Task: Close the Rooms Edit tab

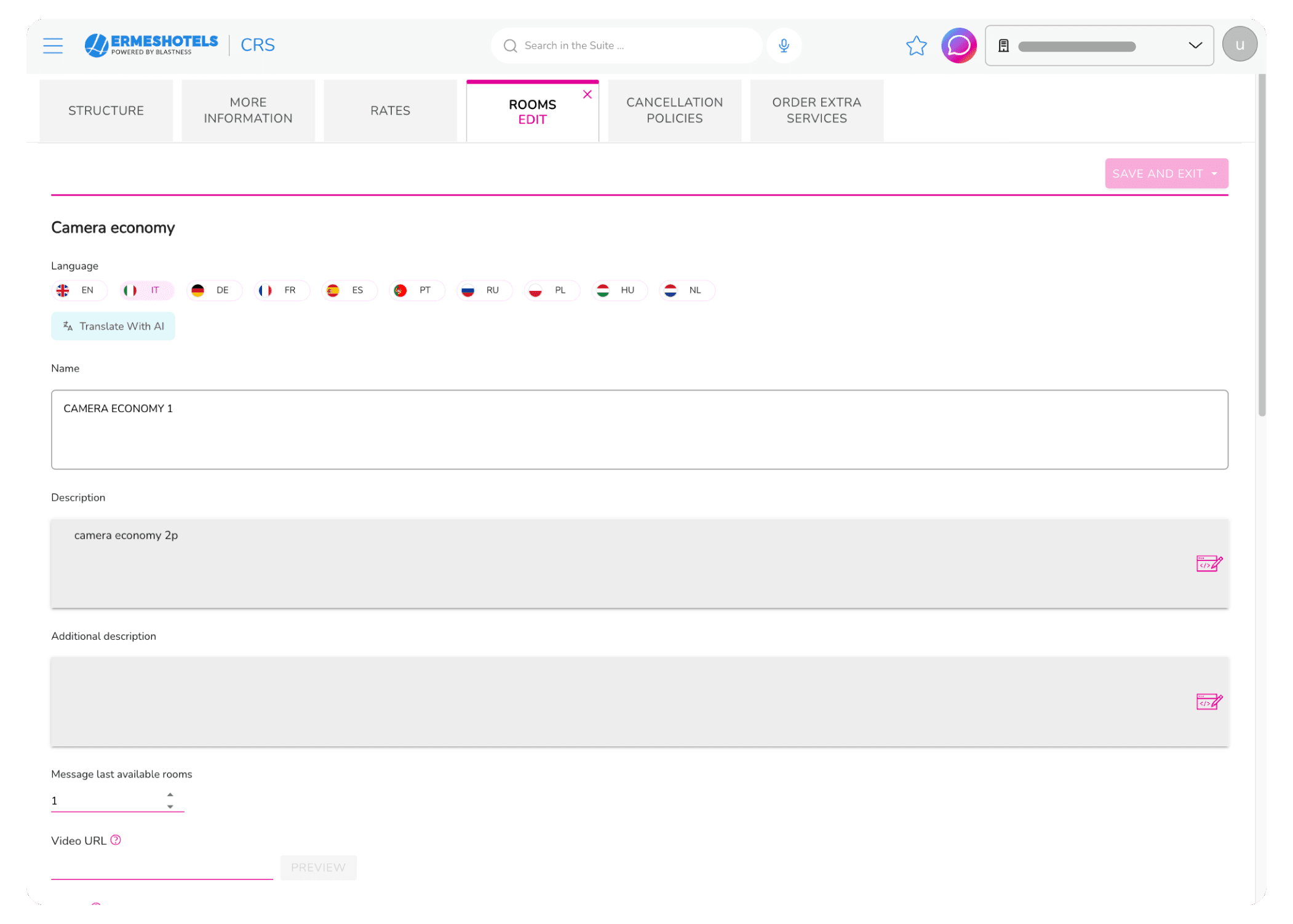Action: (x=587, y=94)
